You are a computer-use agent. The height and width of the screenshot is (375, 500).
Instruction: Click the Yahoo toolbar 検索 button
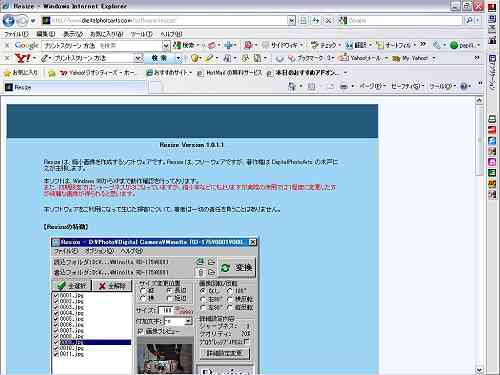pos(160,58)
